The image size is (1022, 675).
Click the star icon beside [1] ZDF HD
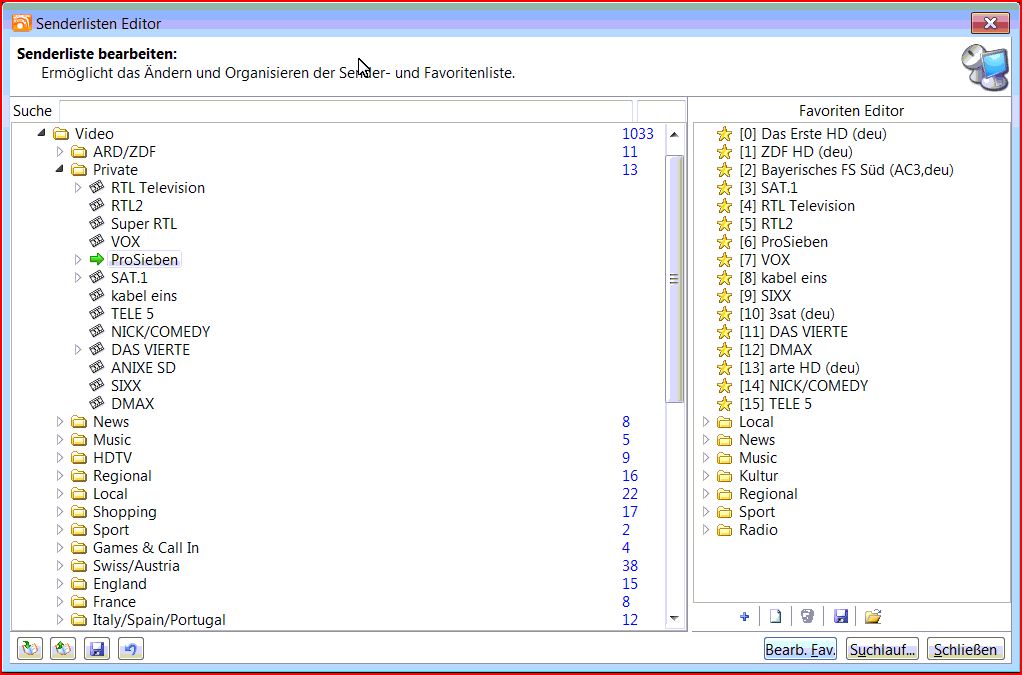724,152
